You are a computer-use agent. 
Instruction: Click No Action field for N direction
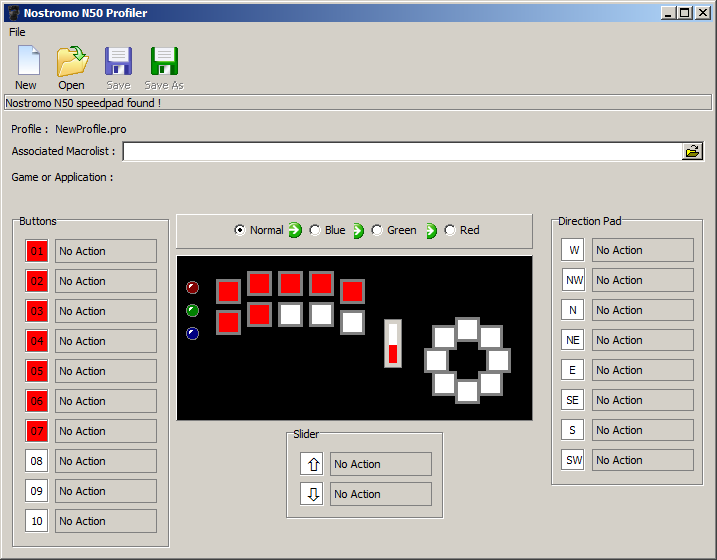click(x=643, y=310)
